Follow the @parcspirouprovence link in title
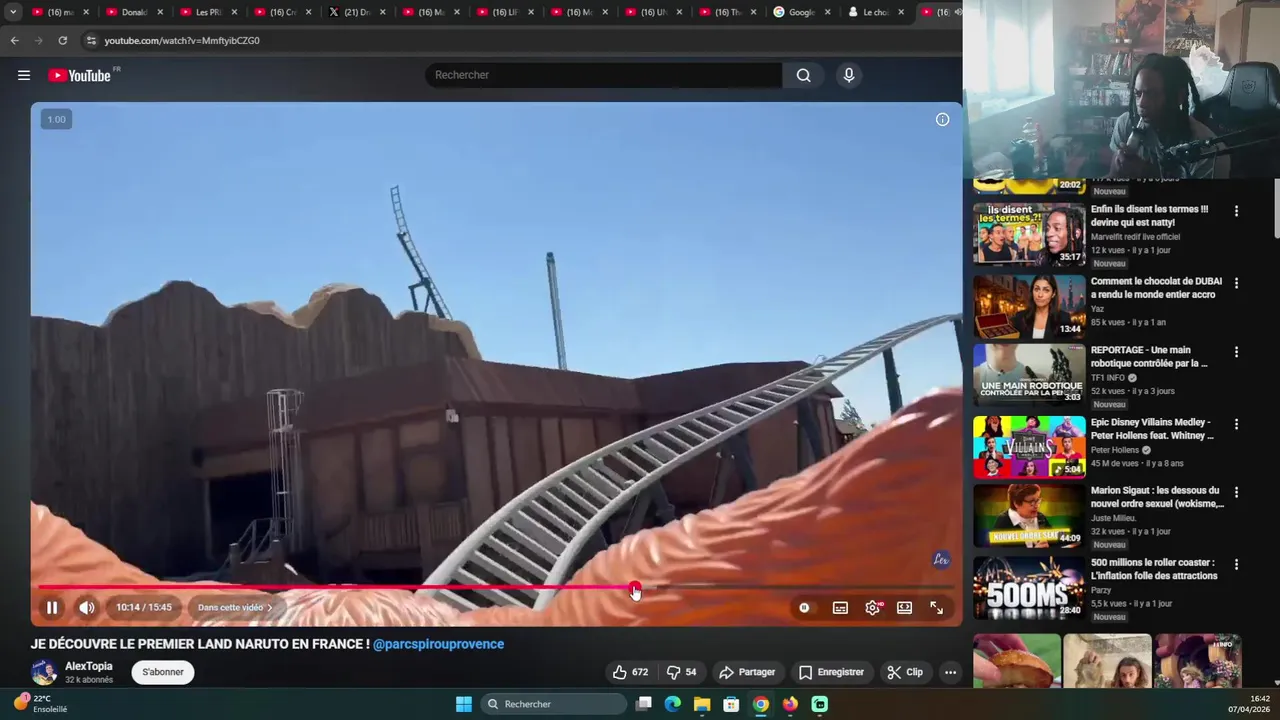 click(x=438, y=644)
